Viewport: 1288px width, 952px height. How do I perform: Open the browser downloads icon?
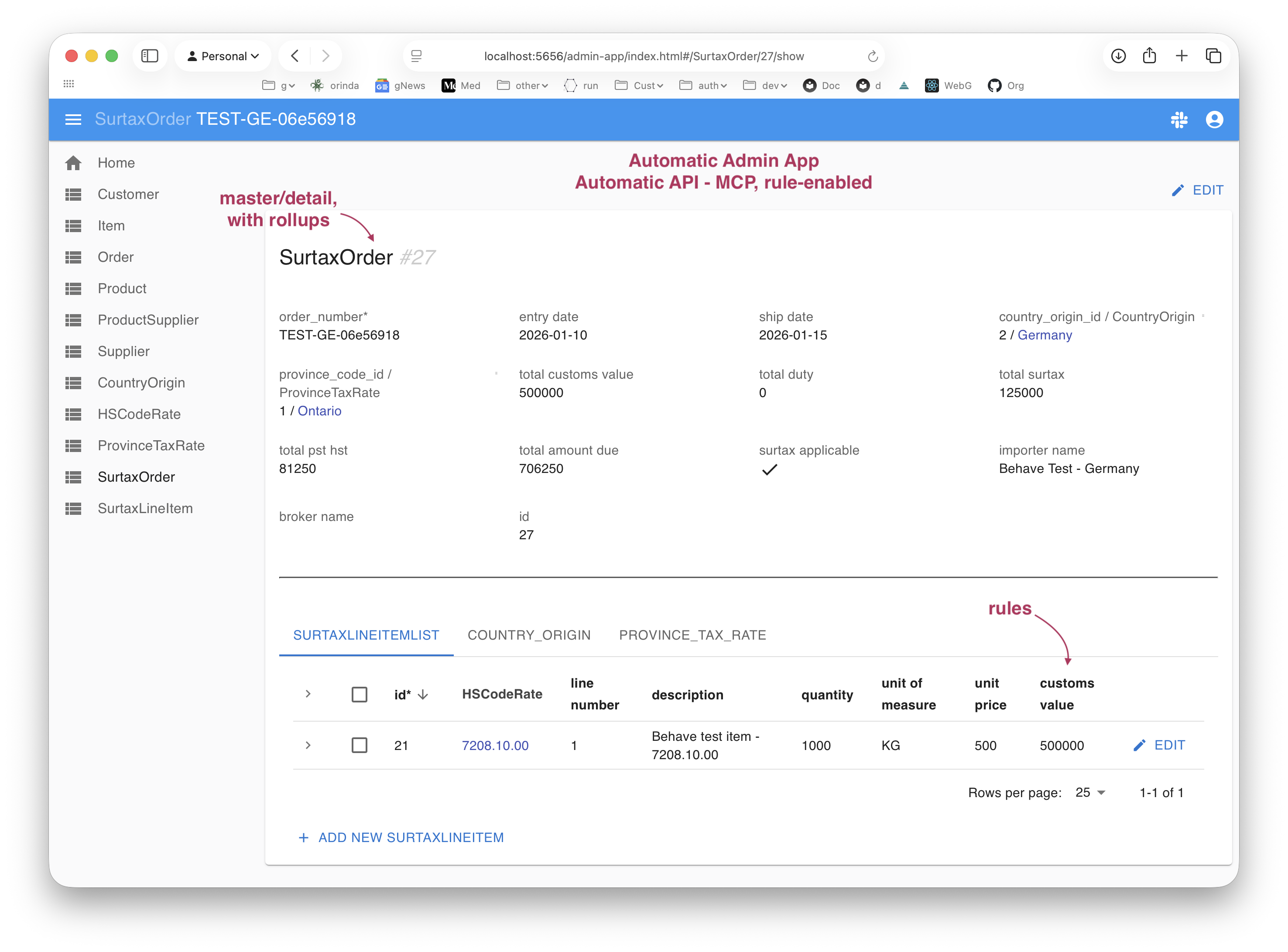point(1118,56)
